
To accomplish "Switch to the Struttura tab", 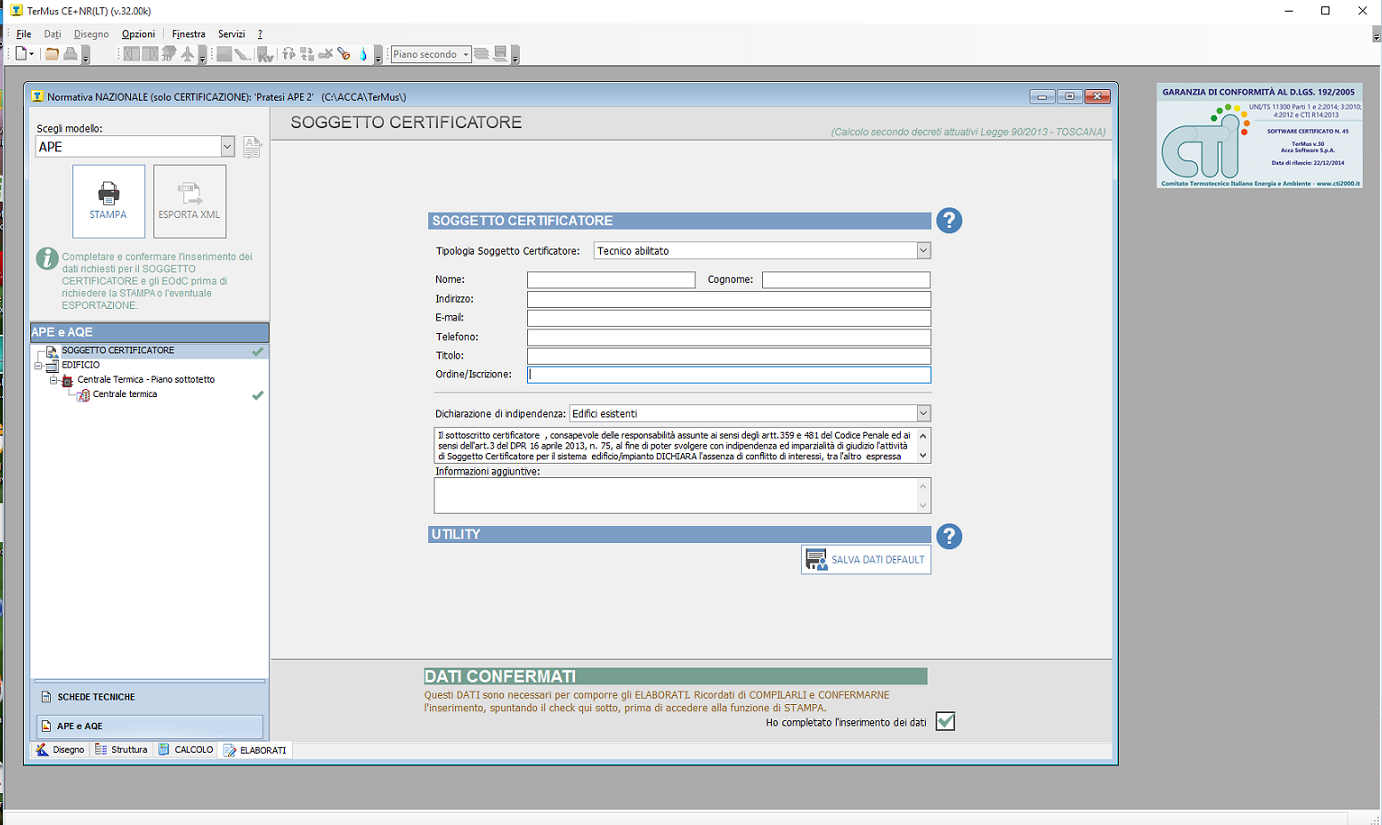I will (x=121, y=750).
